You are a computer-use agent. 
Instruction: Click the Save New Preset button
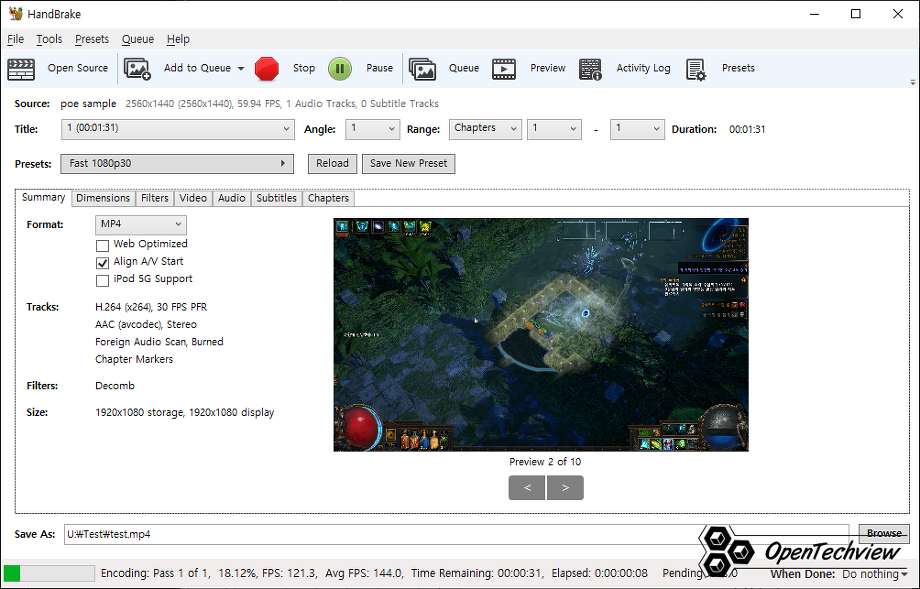click(x=408, y=164)
